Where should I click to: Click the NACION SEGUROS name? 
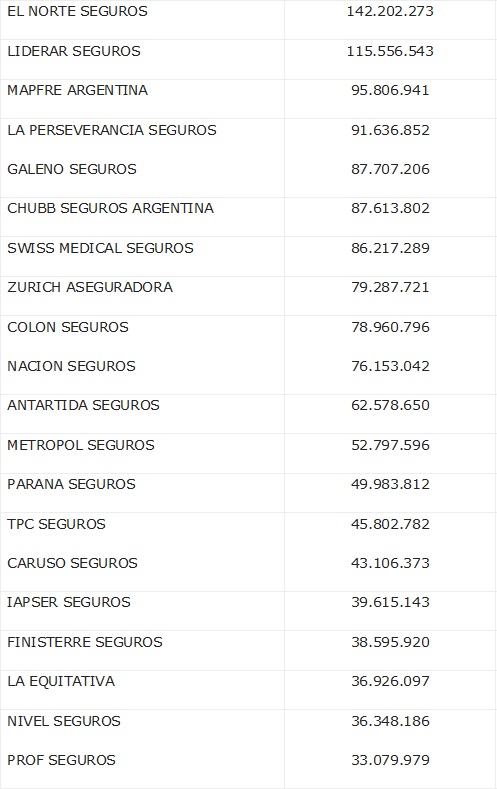[x=71, y=366]
